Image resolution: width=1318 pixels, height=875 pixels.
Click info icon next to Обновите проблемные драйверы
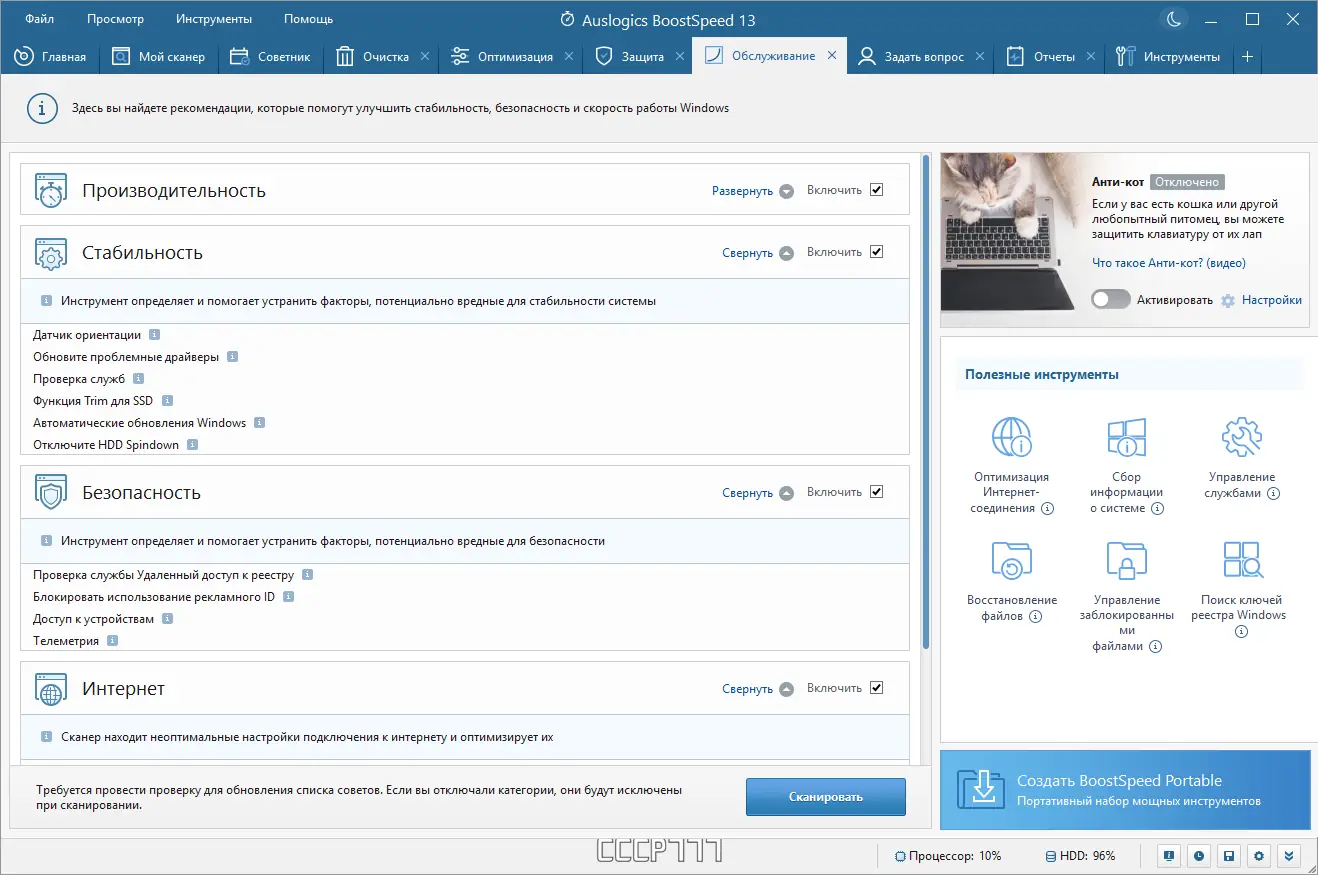[x=232, y=357]
